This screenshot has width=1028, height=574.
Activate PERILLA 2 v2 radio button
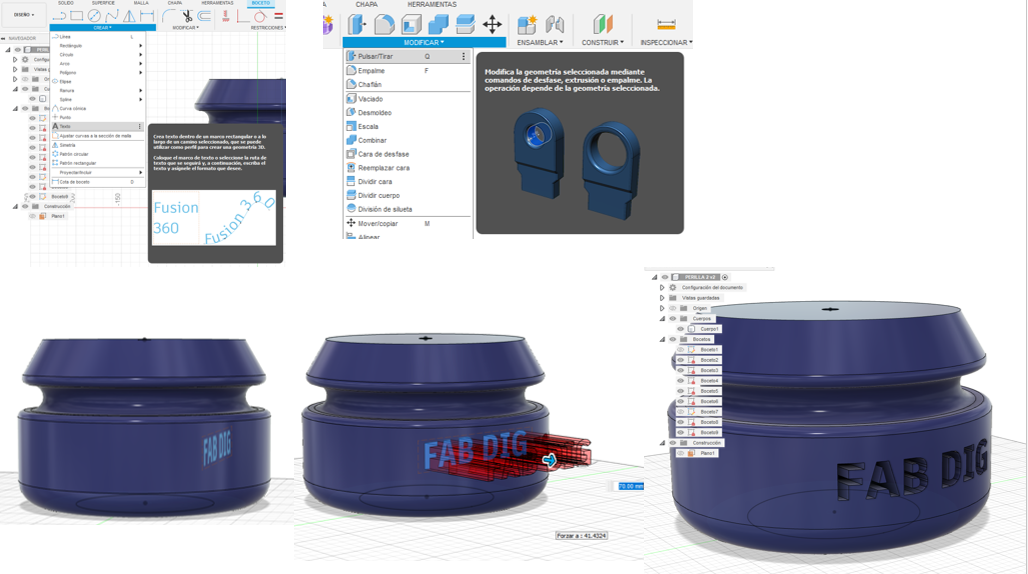(724, 277)
